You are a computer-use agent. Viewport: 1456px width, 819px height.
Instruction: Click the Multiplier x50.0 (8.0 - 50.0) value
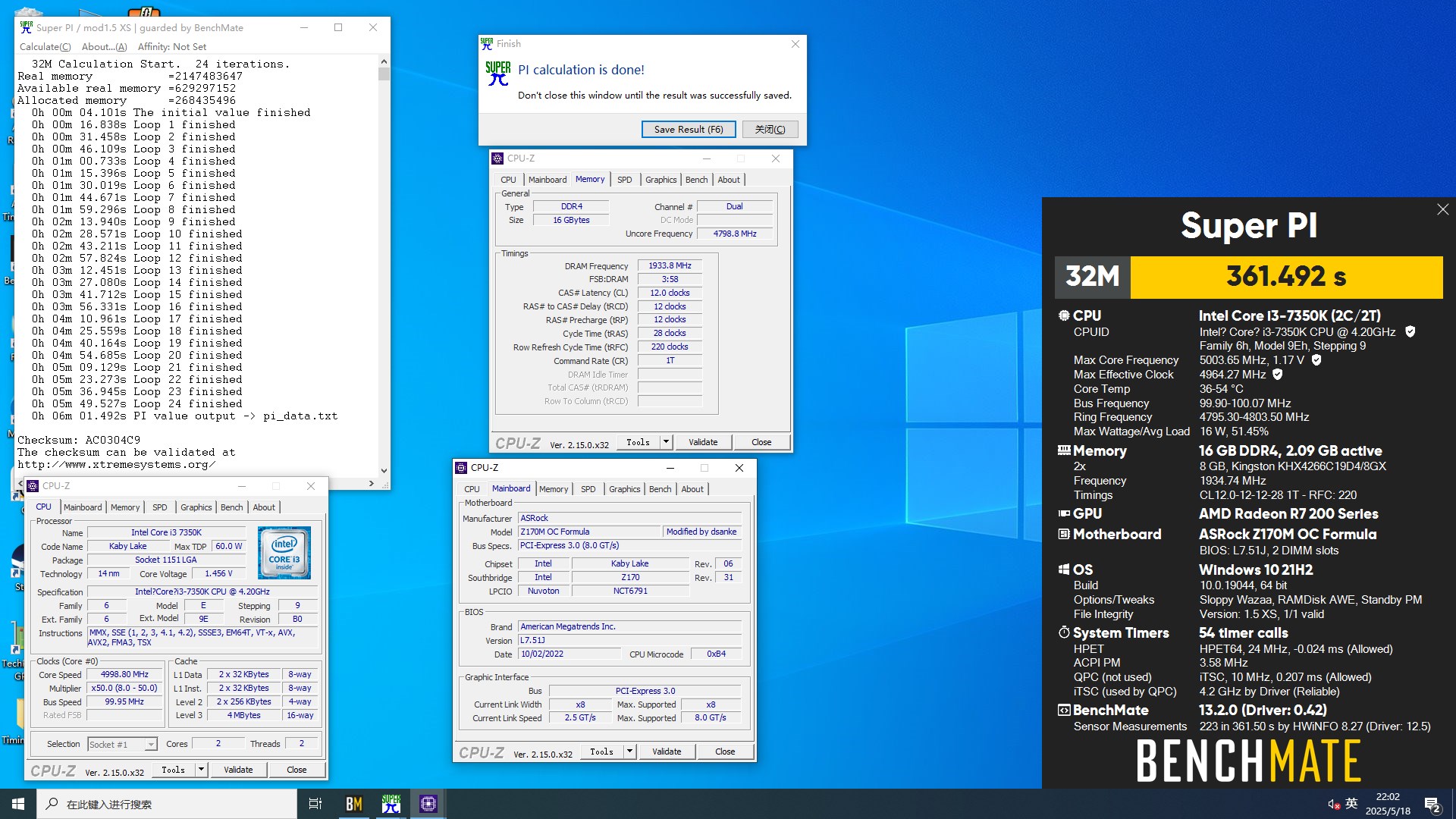124,688
